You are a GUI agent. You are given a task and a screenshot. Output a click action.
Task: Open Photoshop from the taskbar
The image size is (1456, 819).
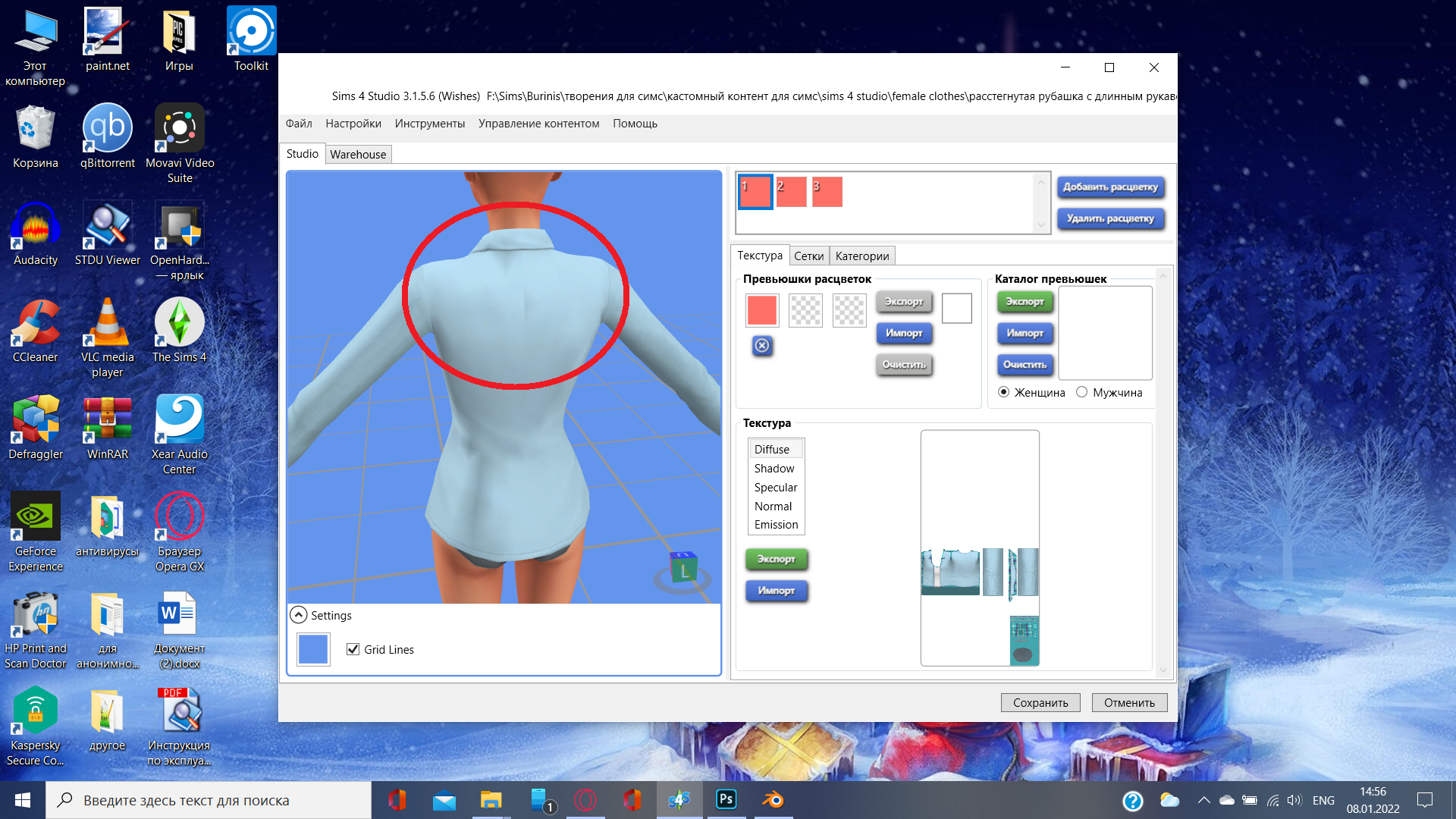point(726,799)
